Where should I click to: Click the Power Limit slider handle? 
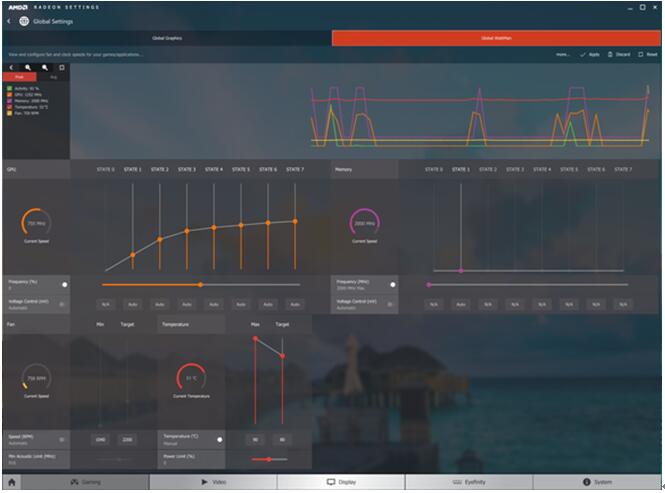(x=269, y=459)
